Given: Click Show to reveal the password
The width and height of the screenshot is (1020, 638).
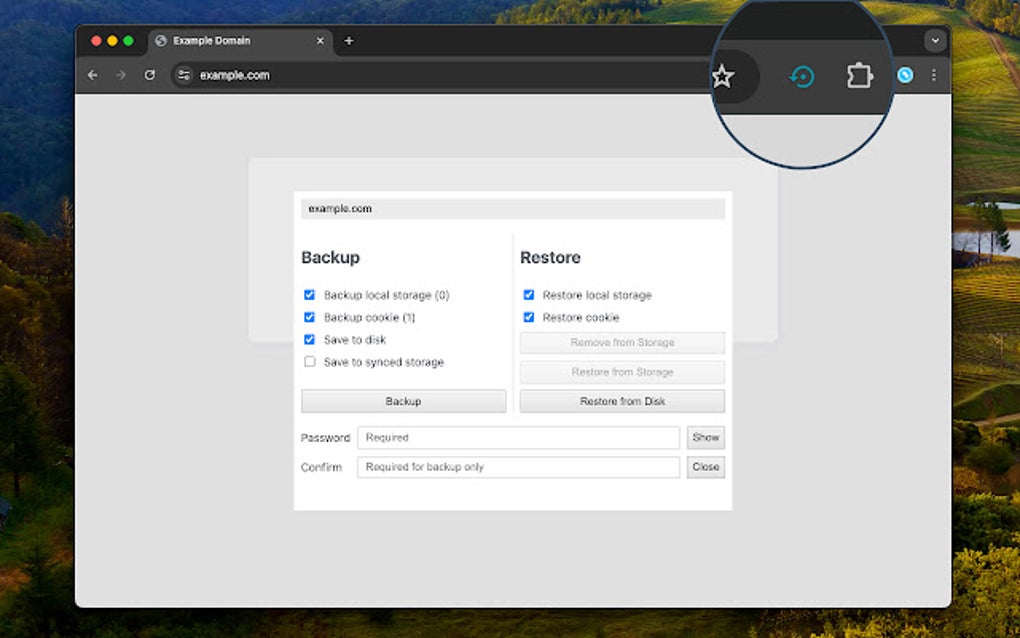Looking at the screenshot, I should tap(705, 437).
